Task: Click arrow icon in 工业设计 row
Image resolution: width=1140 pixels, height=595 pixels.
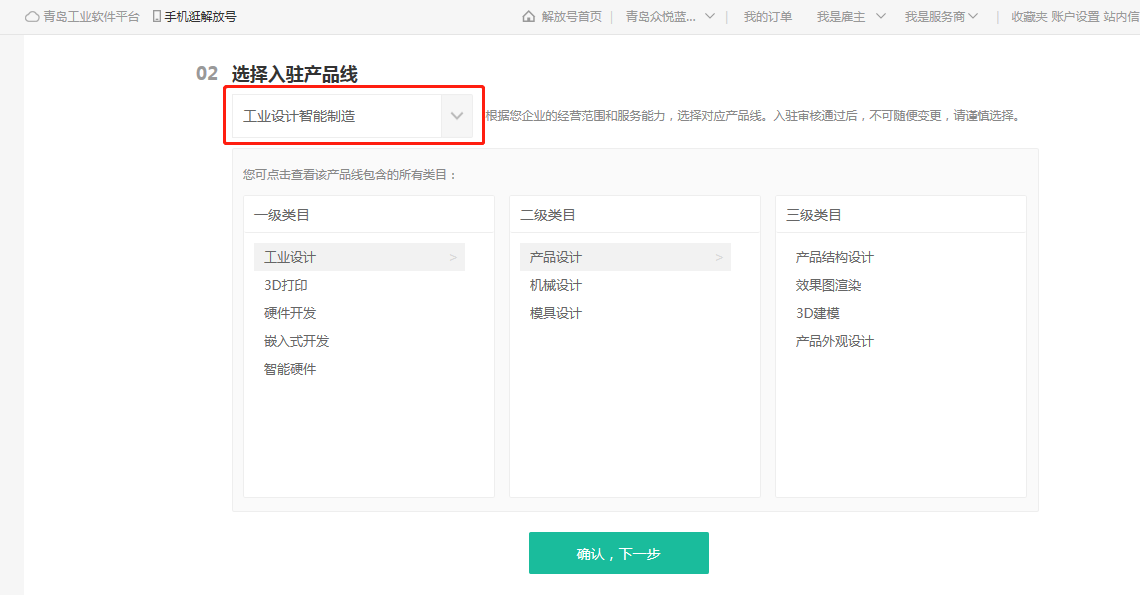Action: 452,258
